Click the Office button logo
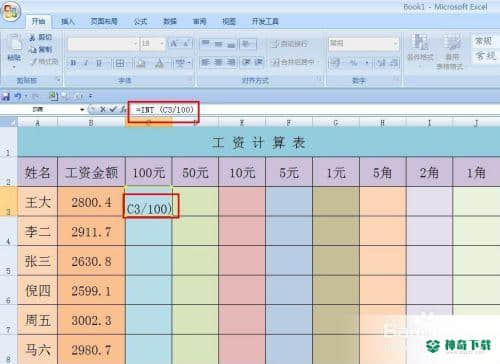 pyautogui.click(x=11, y=12)
